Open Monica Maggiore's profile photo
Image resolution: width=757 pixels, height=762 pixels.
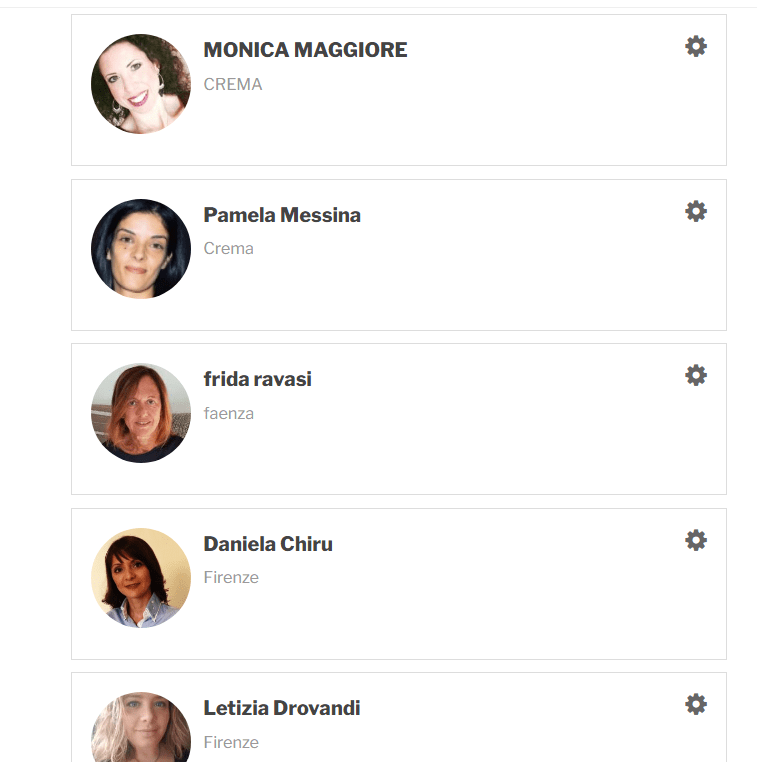(141, 84)
